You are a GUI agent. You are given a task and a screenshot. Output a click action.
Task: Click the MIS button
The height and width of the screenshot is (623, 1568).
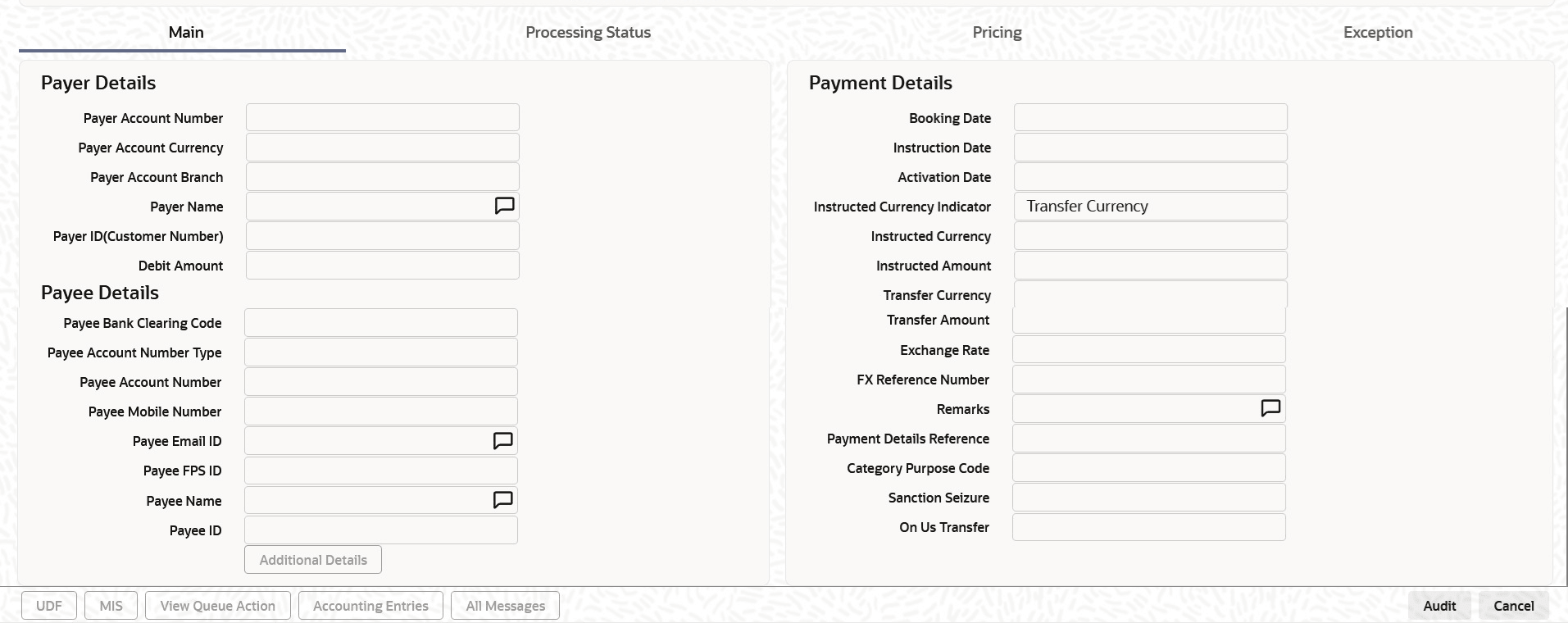click(111, 606)
